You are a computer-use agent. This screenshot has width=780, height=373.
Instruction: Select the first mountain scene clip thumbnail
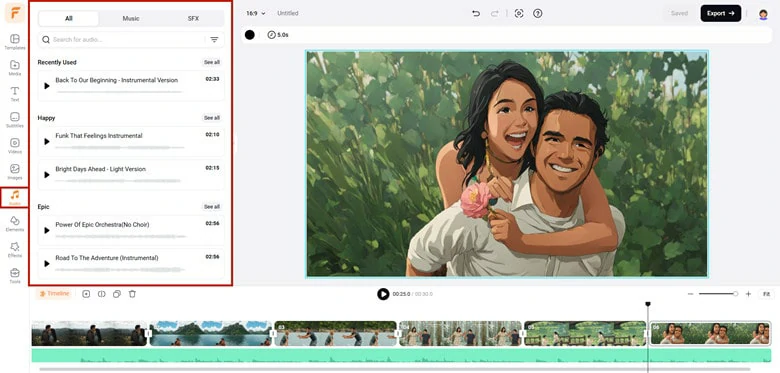click(89, 333)
